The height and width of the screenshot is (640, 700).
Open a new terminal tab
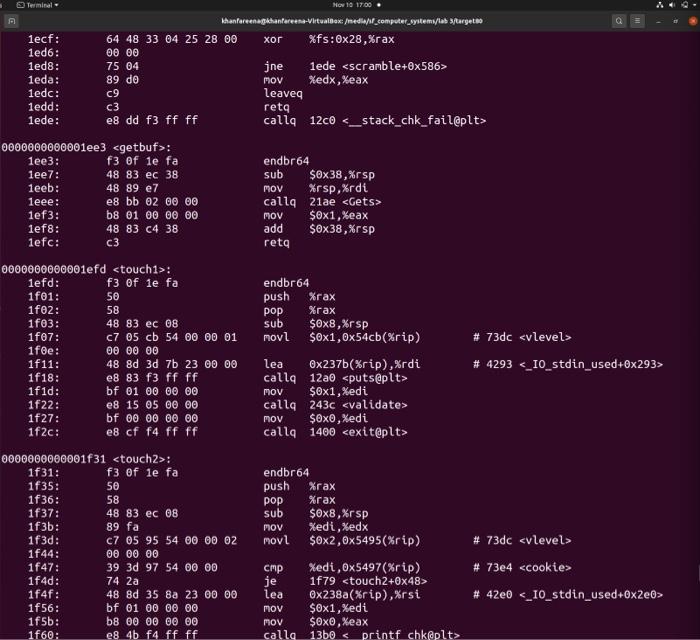point(12,21)
